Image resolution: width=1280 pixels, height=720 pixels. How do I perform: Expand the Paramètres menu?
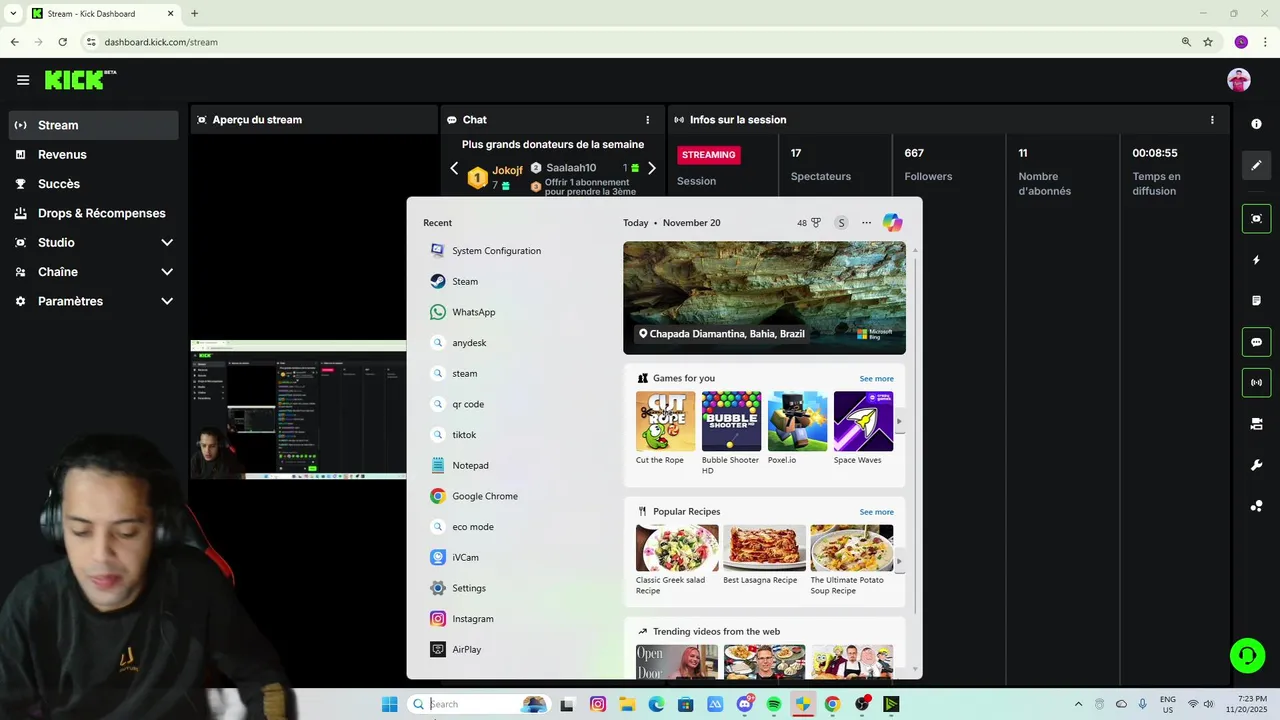[x=94, y=301]
